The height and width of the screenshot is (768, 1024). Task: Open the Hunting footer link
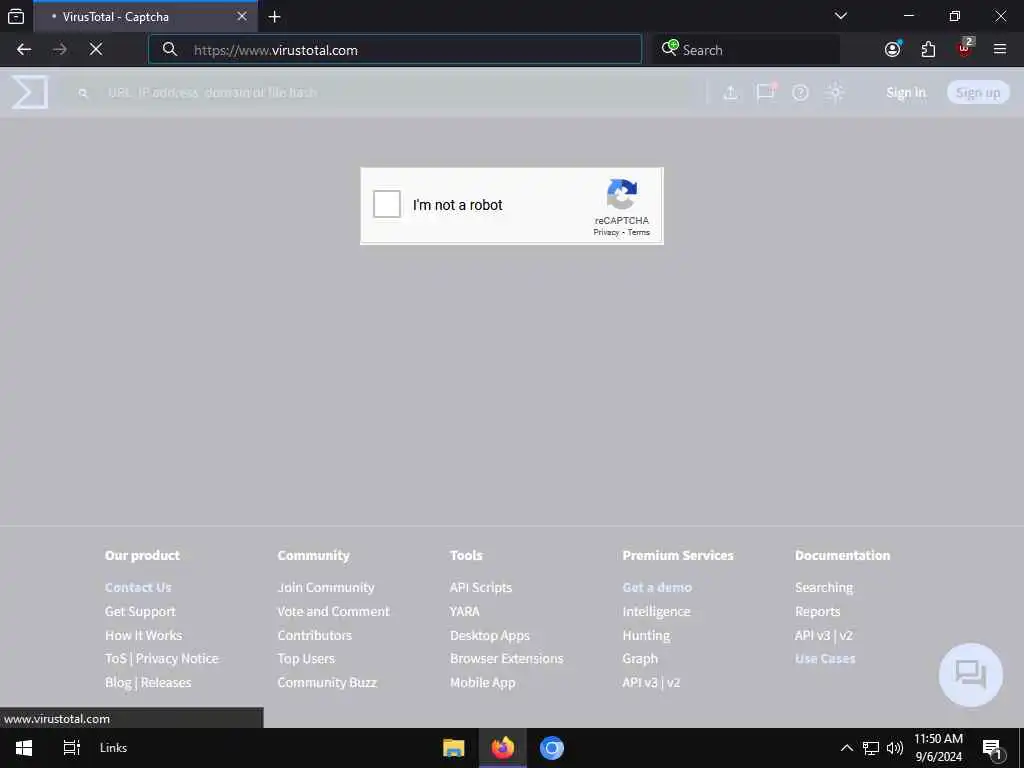(646, 635)
